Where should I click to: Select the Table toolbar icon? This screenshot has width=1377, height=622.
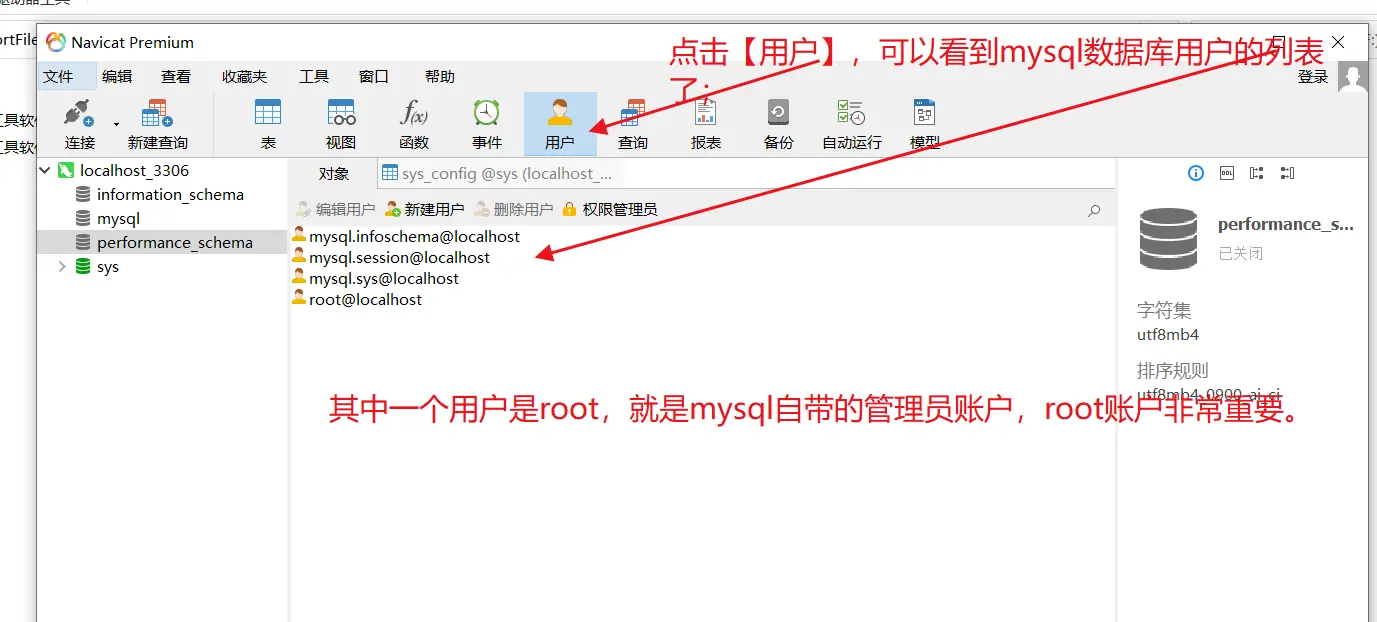coord(268,124)
